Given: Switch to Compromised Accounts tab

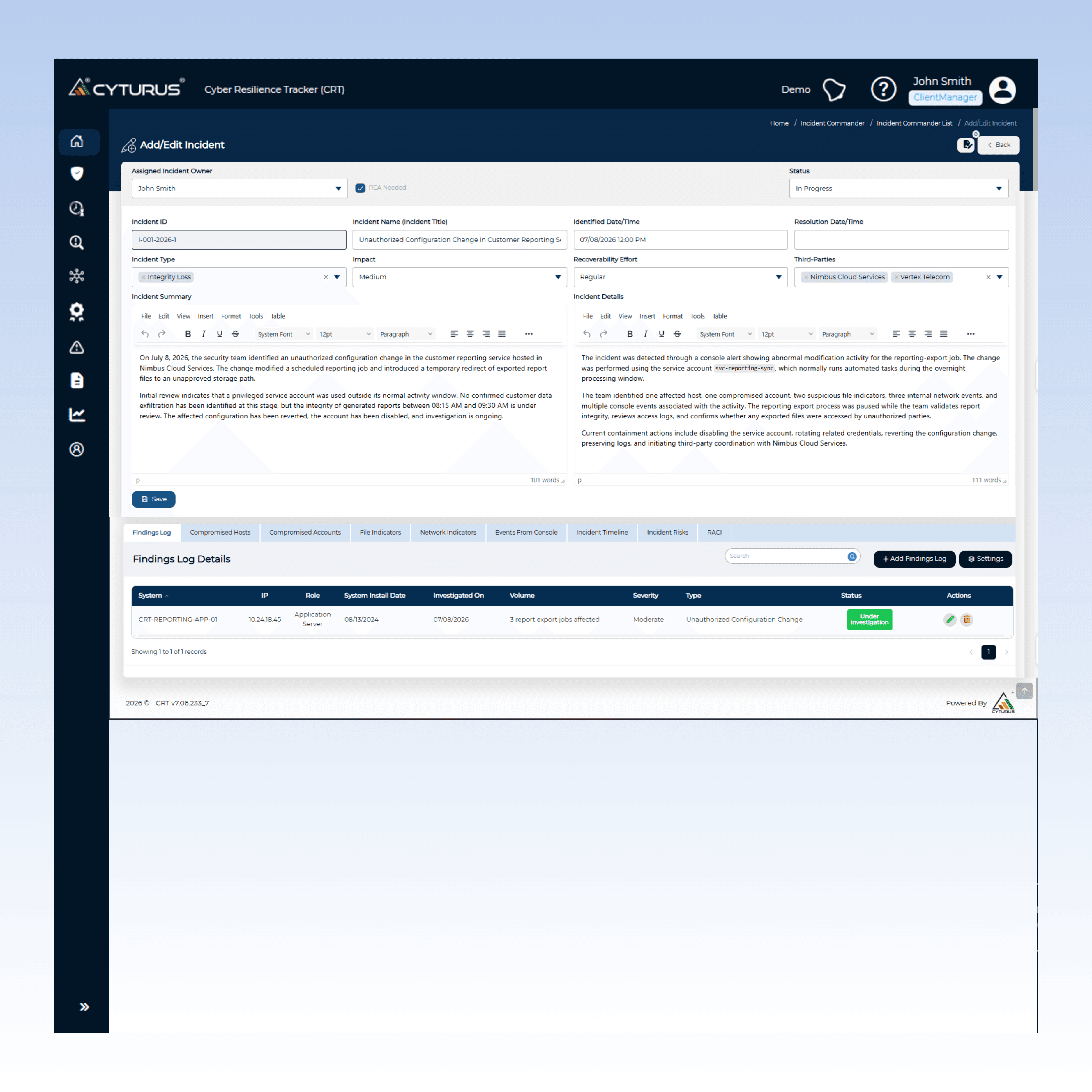Looking at the screenshot, I should tap(305, 532).
